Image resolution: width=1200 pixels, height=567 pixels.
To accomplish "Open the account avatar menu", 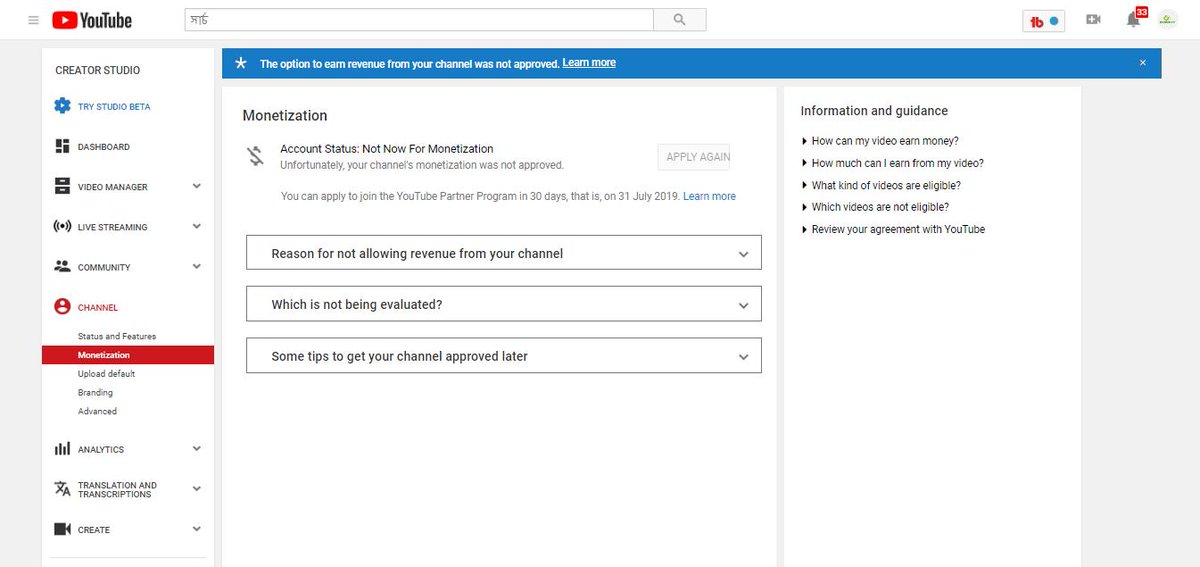I will coord(1168,19).
